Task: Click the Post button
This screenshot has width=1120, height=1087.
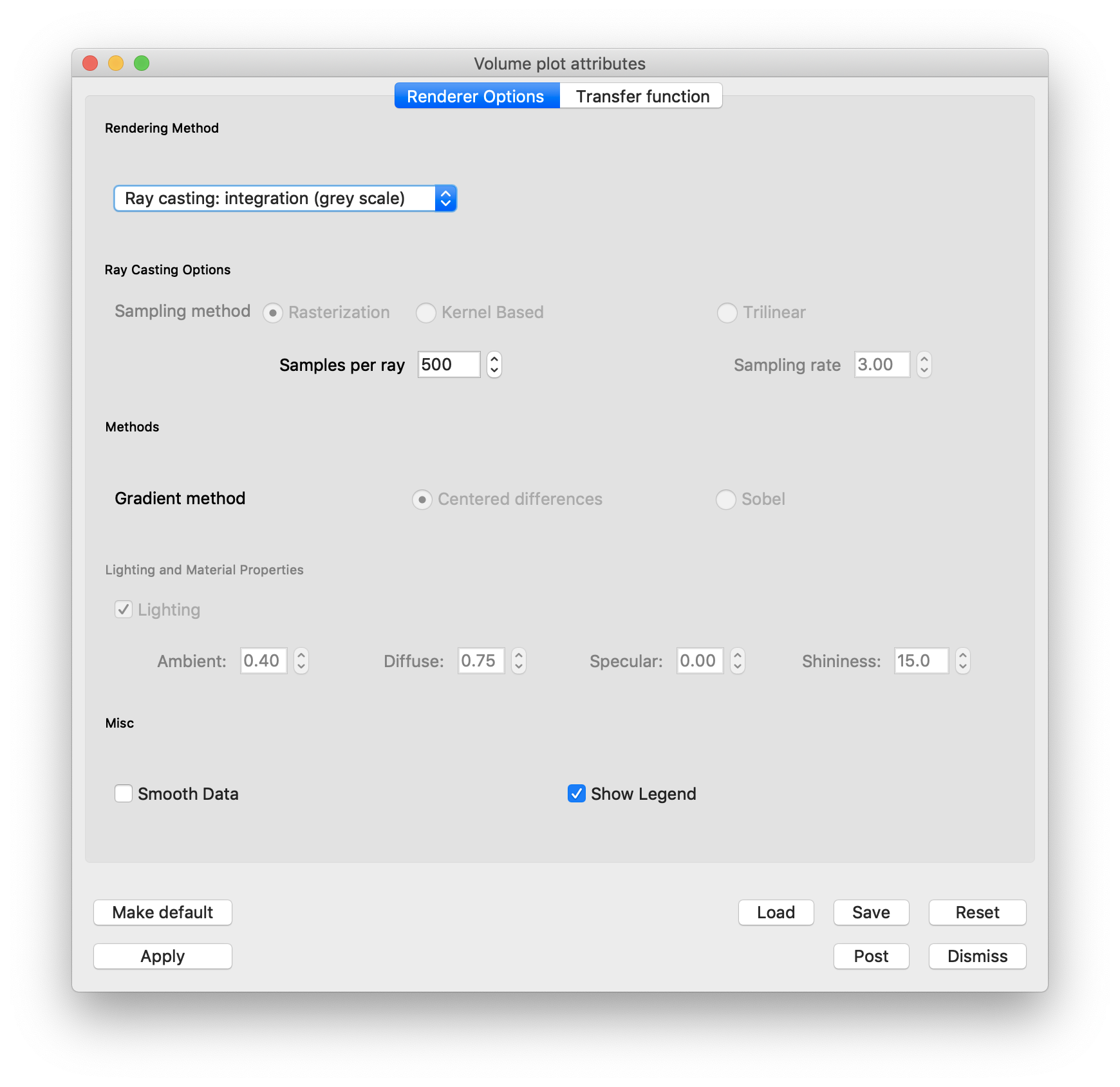Action: click(872, 956)
